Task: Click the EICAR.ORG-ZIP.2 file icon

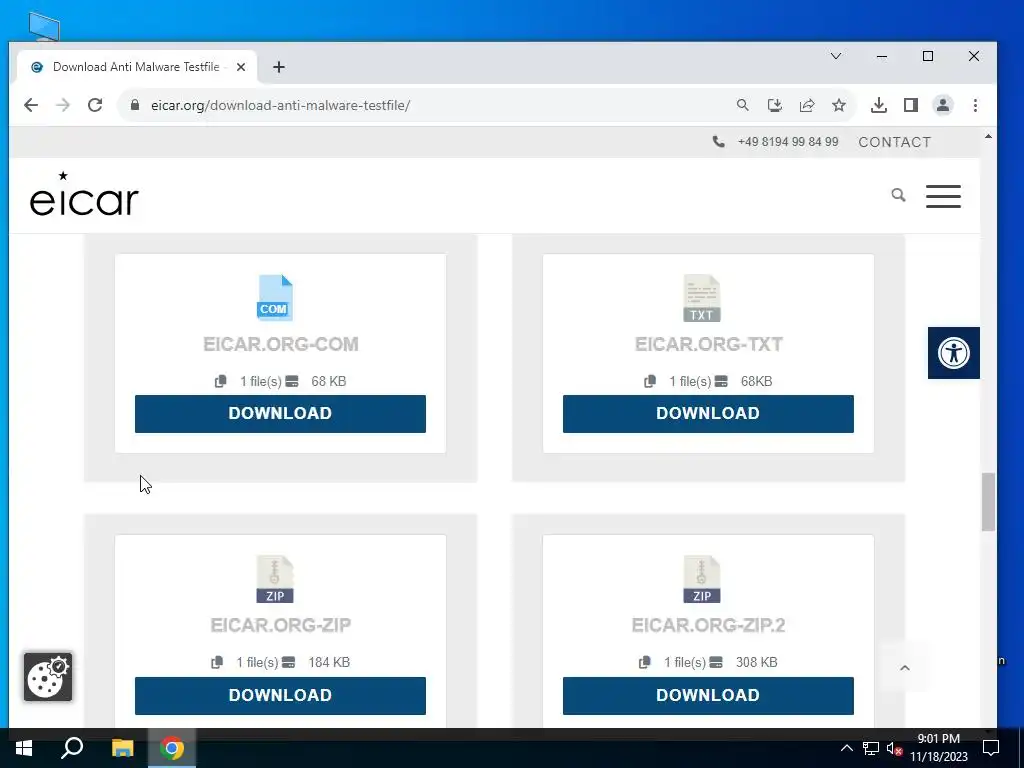Action: click(702, 579)
